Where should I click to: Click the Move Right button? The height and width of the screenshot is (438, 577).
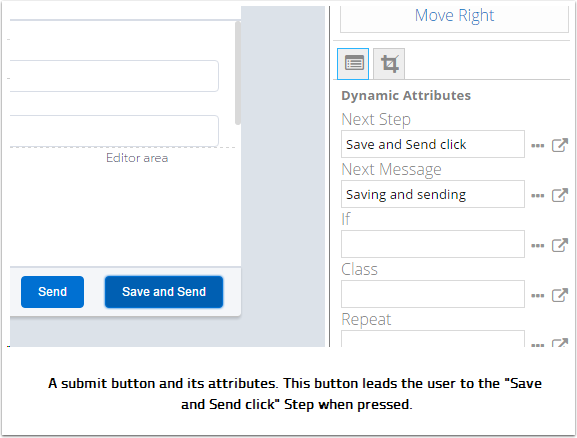[x=454, y=18]
